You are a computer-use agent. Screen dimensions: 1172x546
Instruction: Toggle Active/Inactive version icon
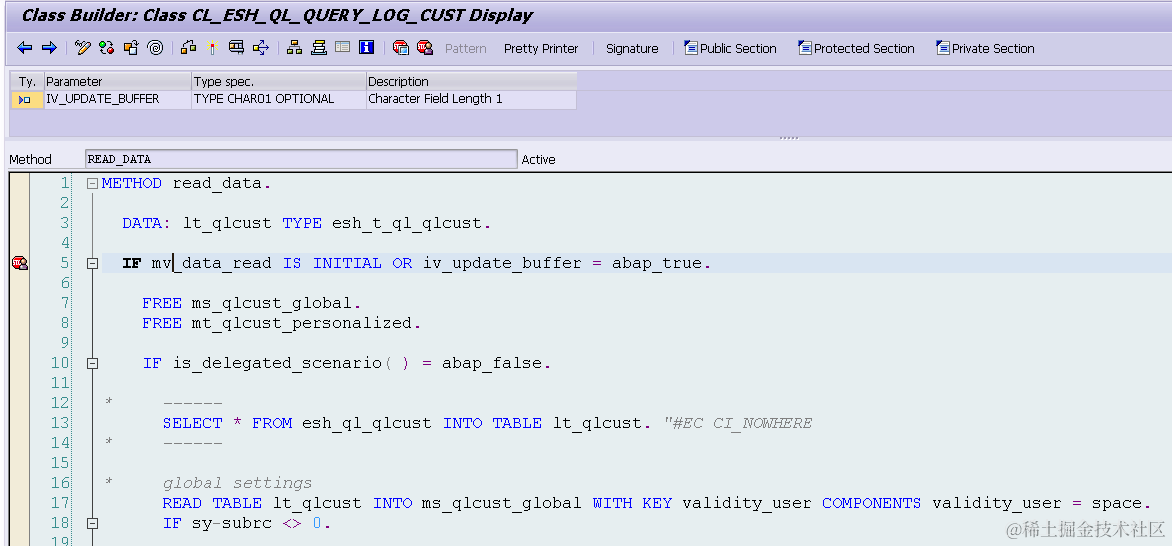pyautogui.click(x=107, y=48)
